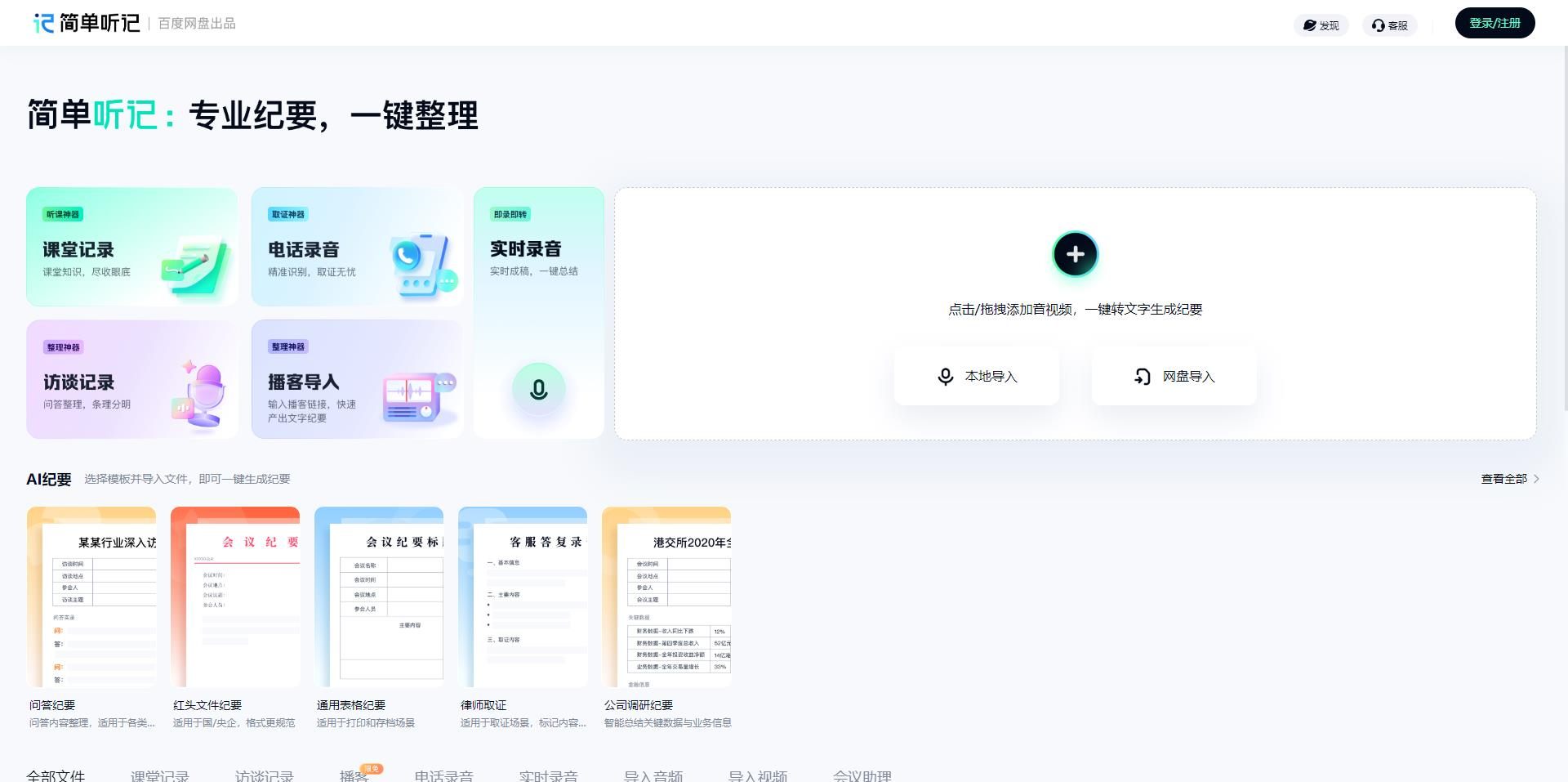Viewport: 1568px width, 782px height.
Task: Select the 问答纪要 template thumbnail
Action: click(91, 597)
